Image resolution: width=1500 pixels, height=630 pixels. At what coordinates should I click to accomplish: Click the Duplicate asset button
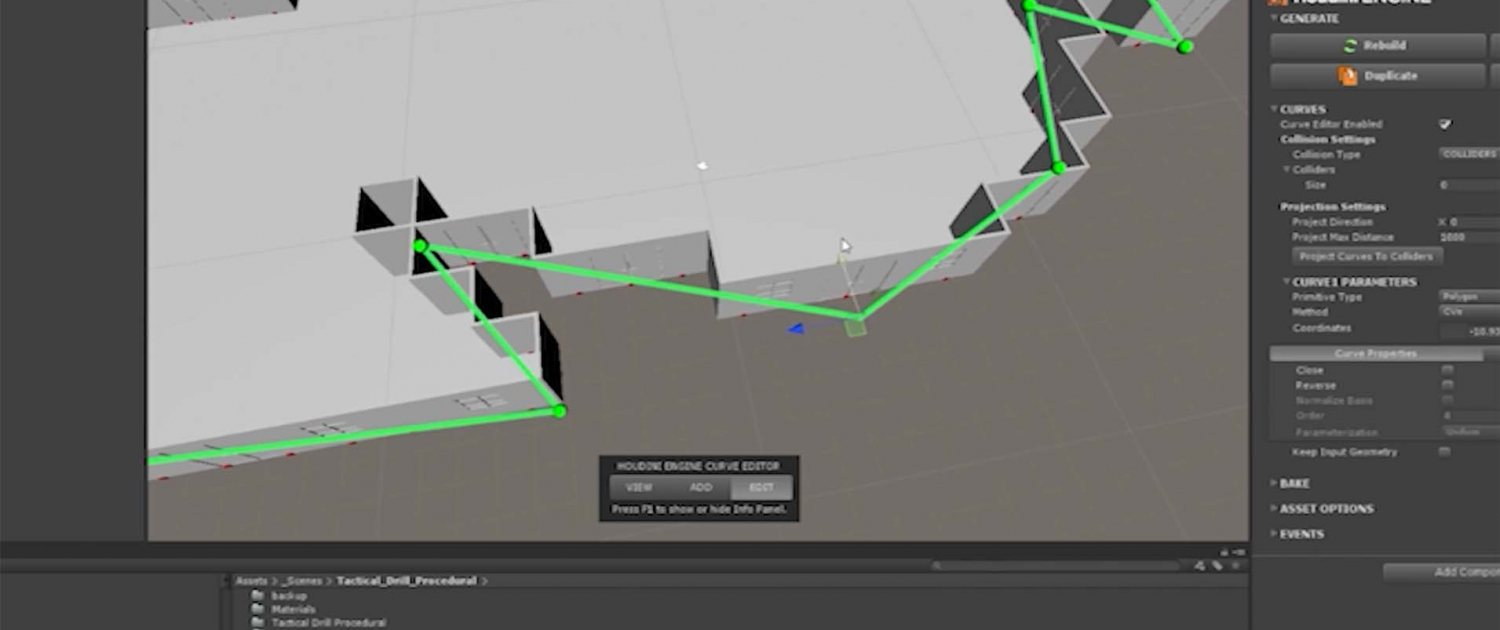point(1377,76)
